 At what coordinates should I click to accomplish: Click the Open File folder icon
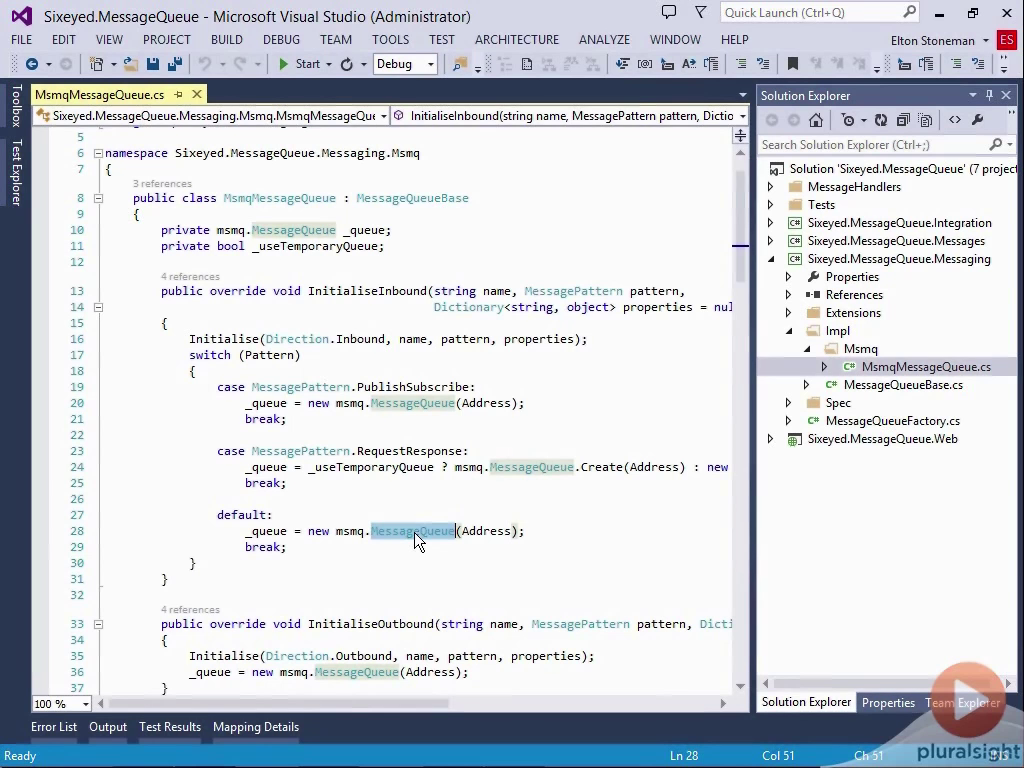(x=131, y=64)
